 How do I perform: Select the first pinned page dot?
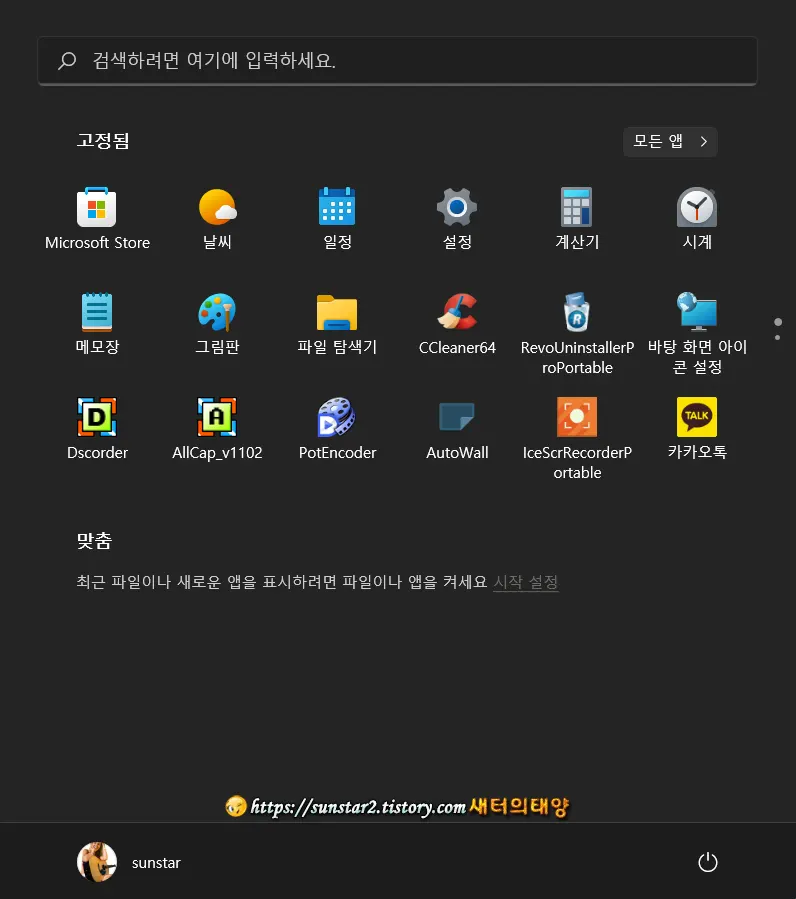[x=778, y=322]
